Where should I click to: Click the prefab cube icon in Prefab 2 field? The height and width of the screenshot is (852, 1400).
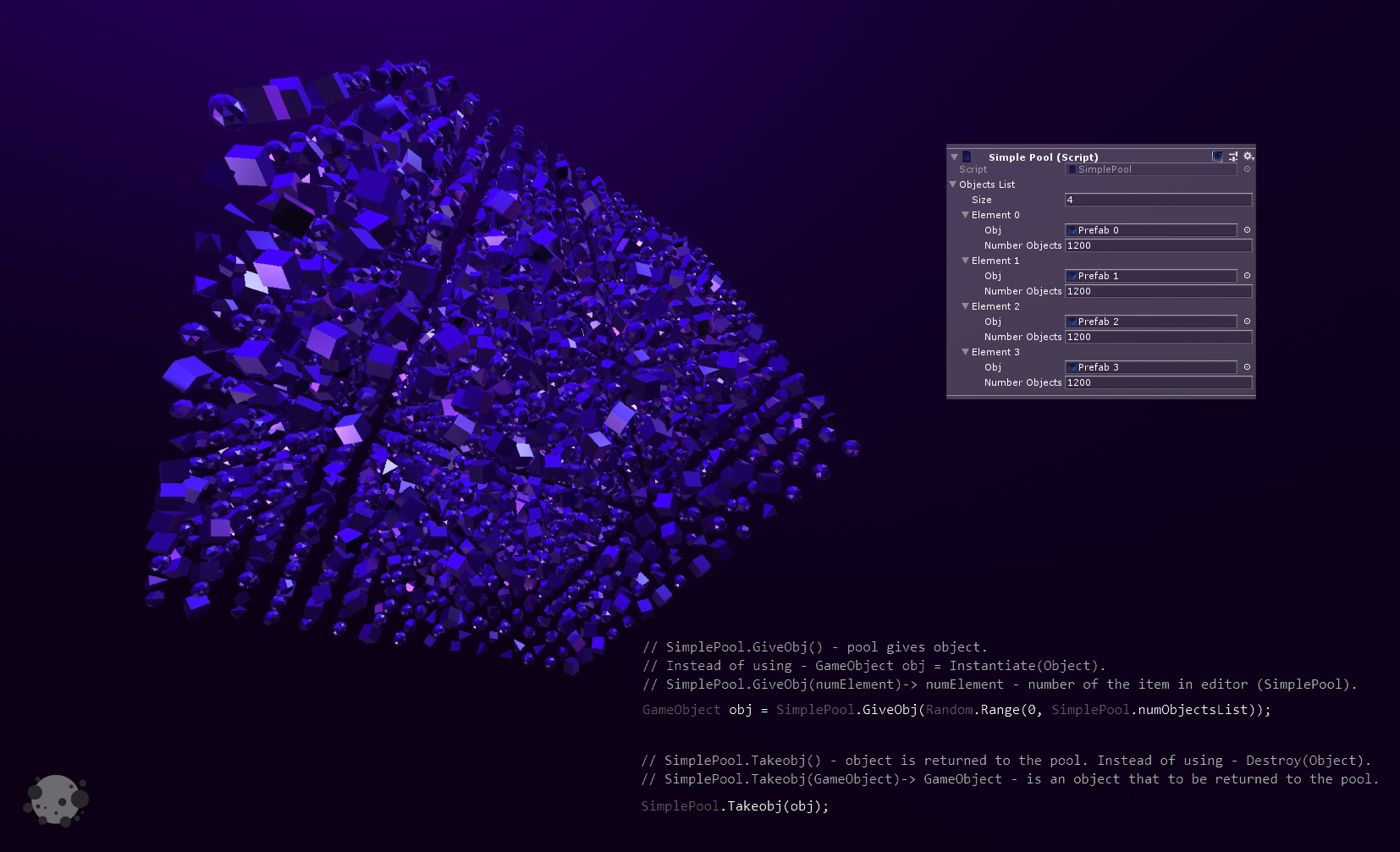1072,322
